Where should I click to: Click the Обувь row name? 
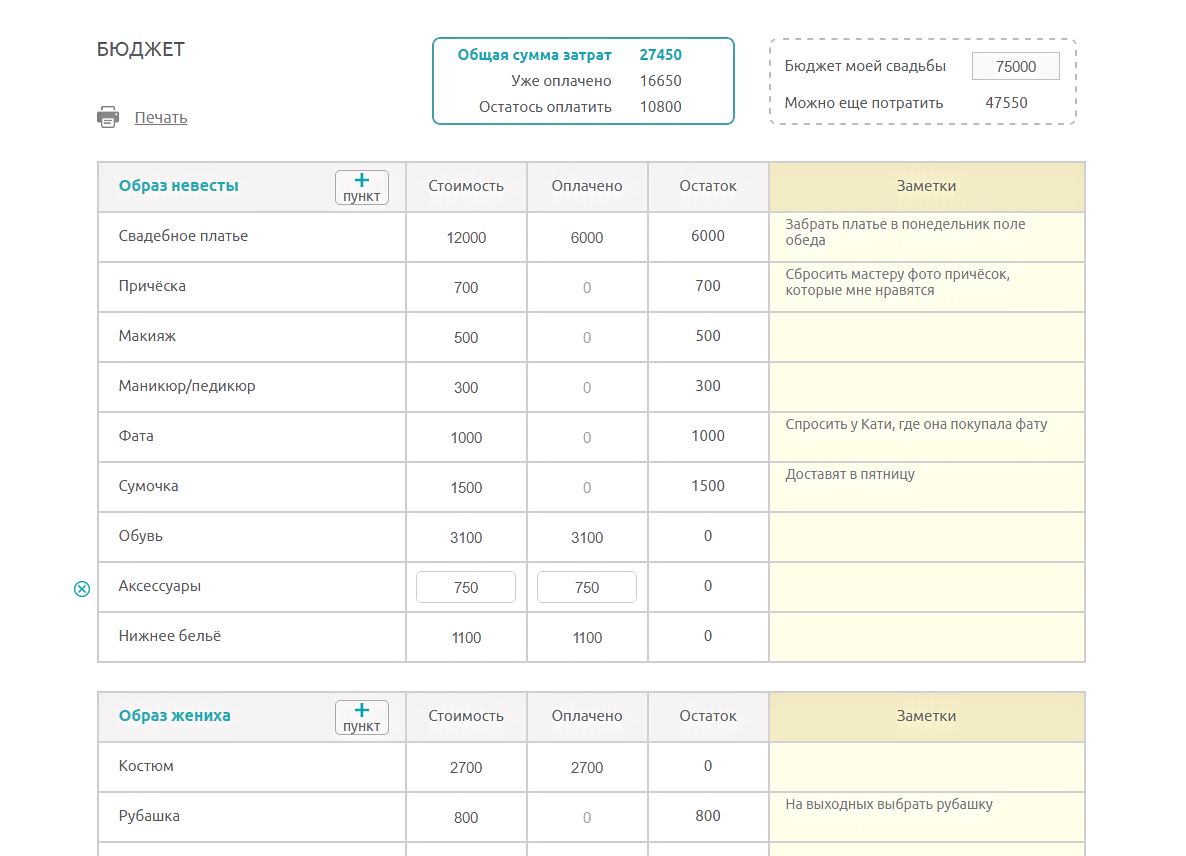coord(141,535)
